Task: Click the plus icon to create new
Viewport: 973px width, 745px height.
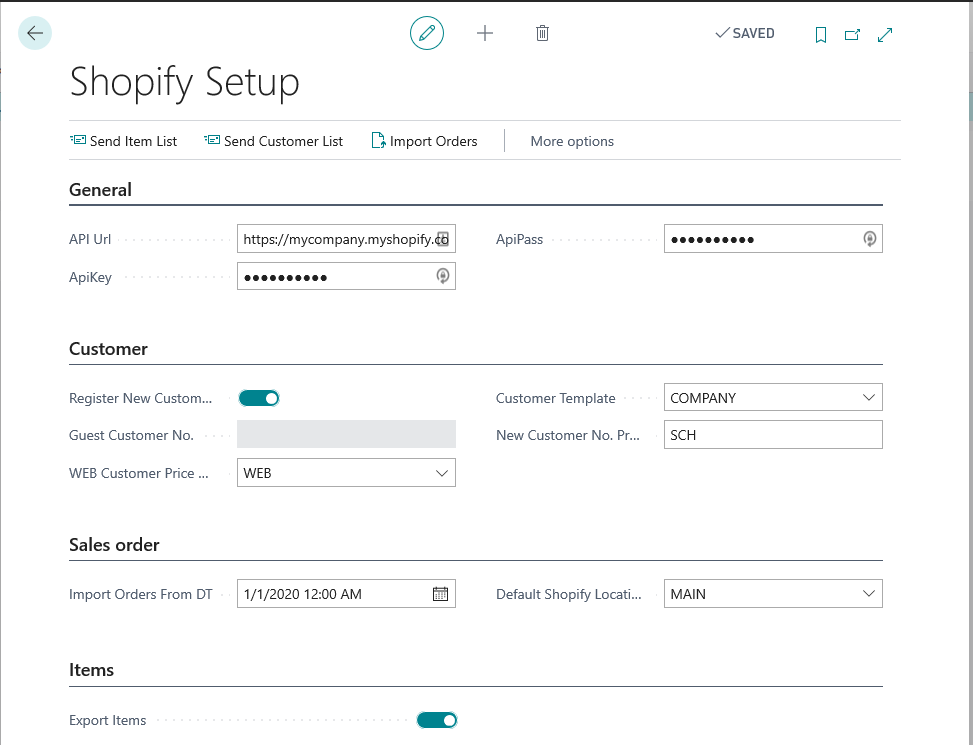Action: pos(485,33)
